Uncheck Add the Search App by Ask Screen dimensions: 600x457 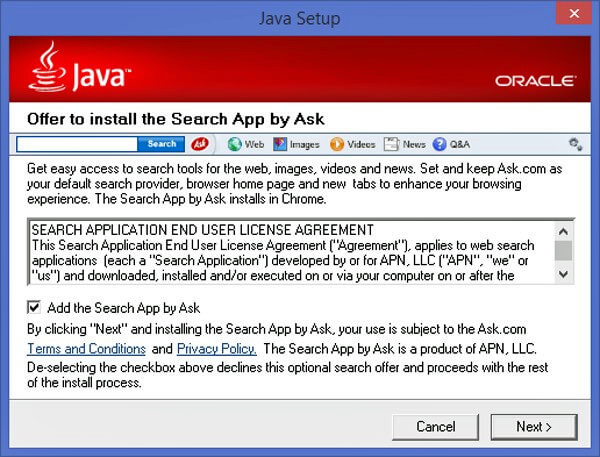[34, 308]
